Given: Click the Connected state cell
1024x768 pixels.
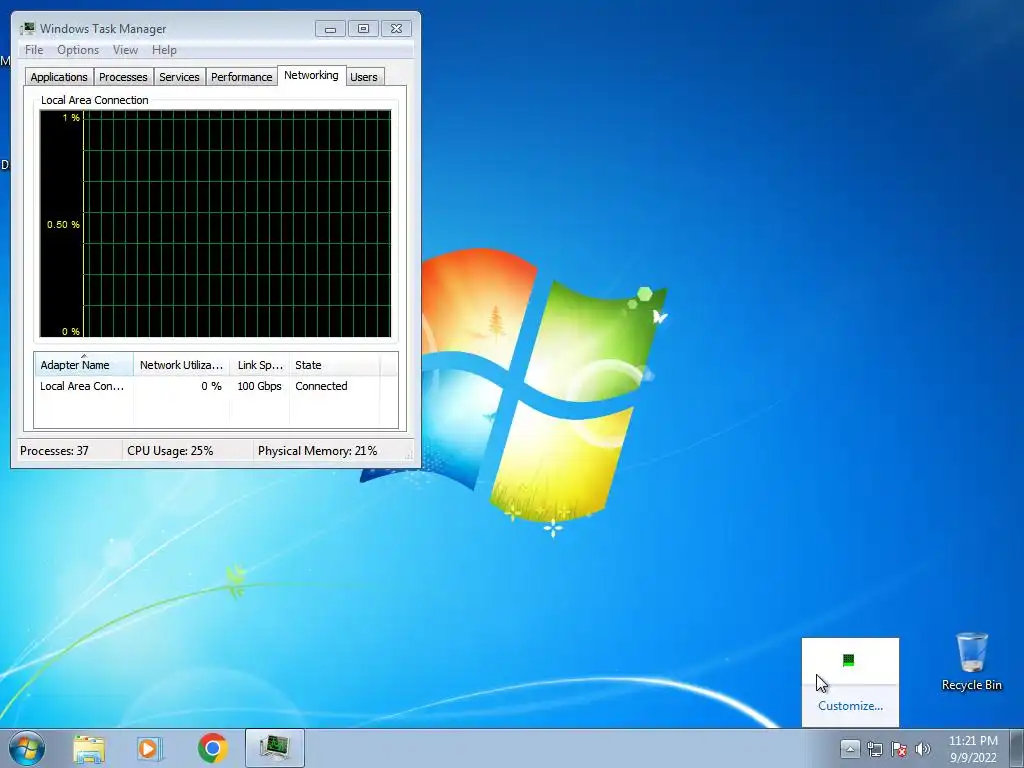Looking at the screenshot, I should click(x=321, y=386).
